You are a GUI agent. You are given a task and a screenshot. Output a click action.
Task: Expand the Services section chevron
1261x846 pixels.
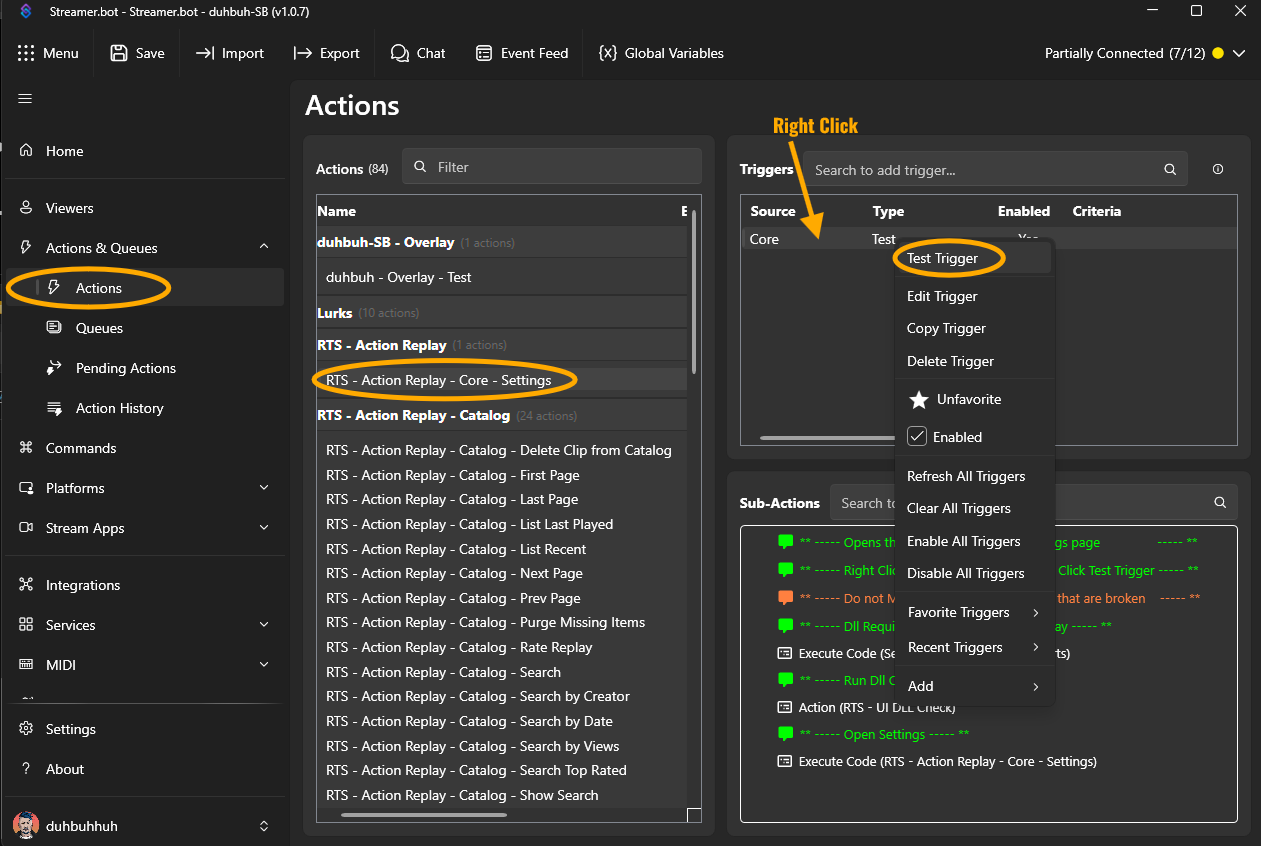tap(264, 625)
